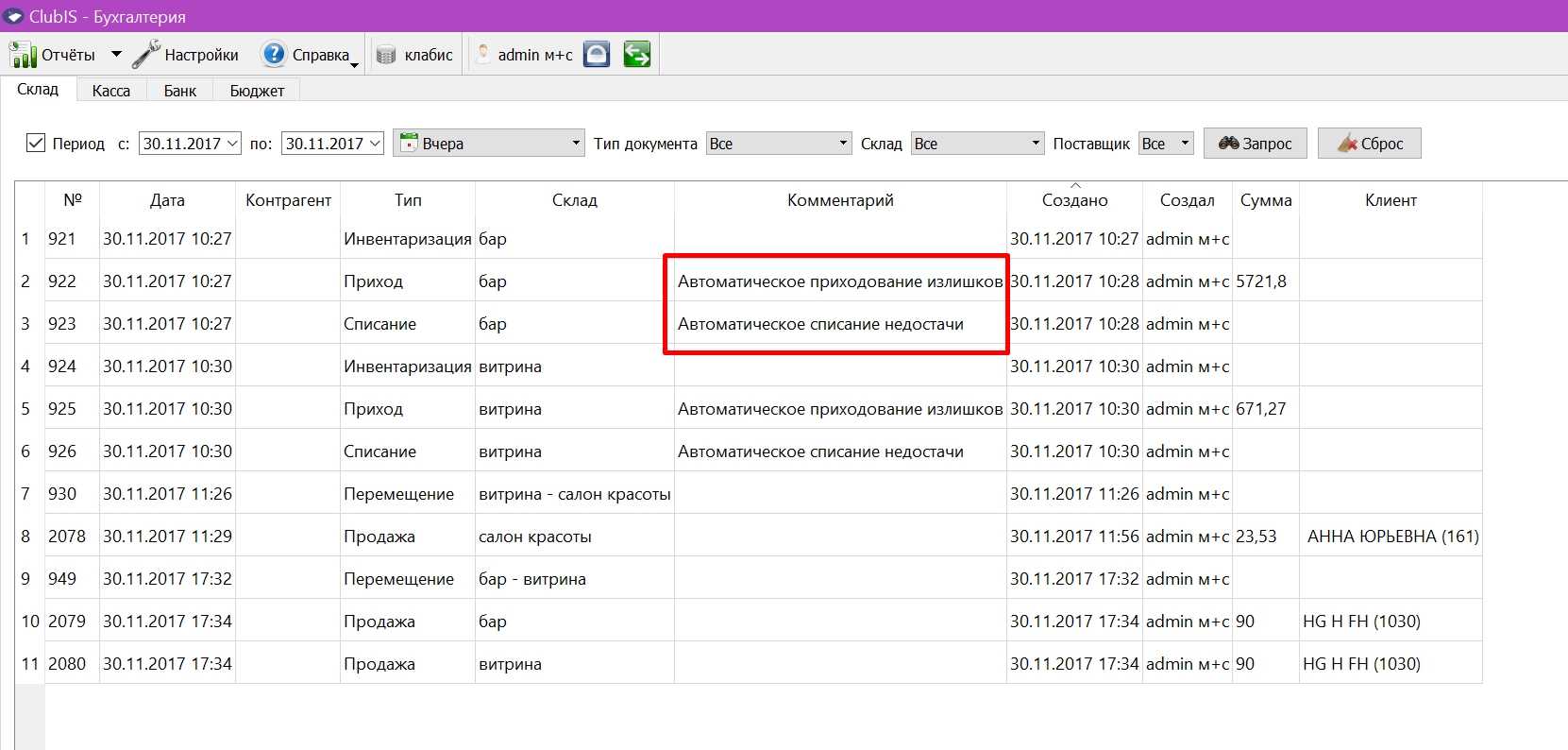Switch to the Банк tab
Image resolution: width=1568 pixels, height=750 pixels.
(180, 91)
